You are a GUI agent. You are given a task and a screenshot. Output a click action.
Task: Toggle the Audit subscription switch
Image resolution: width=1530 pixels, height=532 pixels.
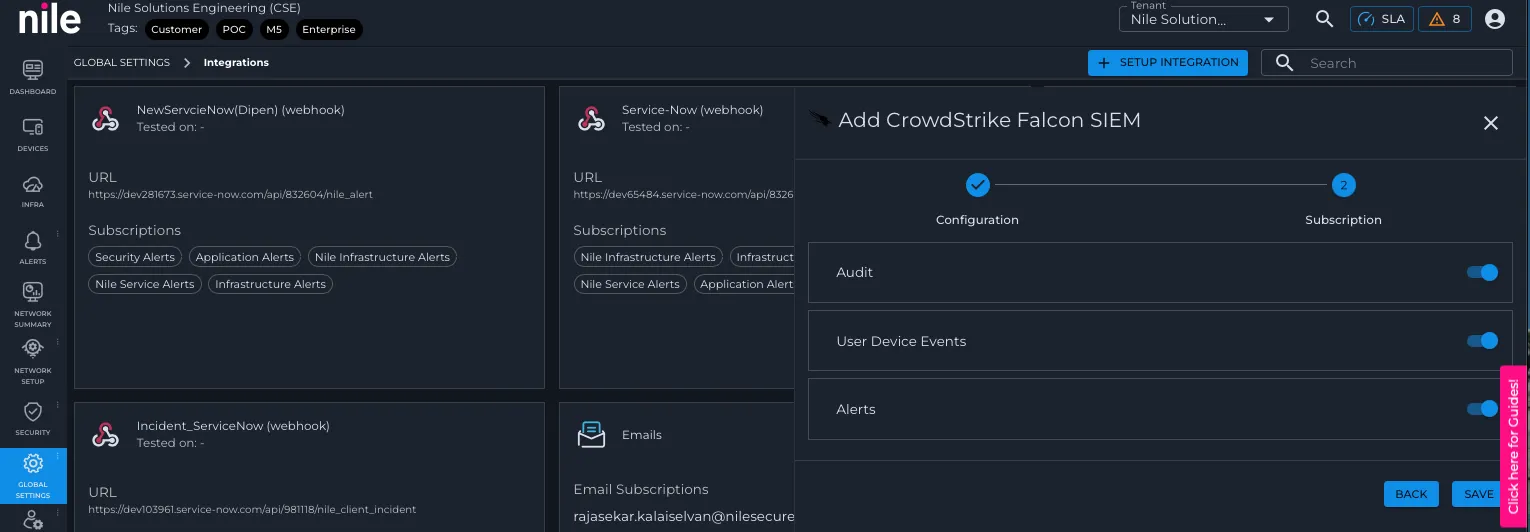pyautogui.click(x=1482, y=272)
